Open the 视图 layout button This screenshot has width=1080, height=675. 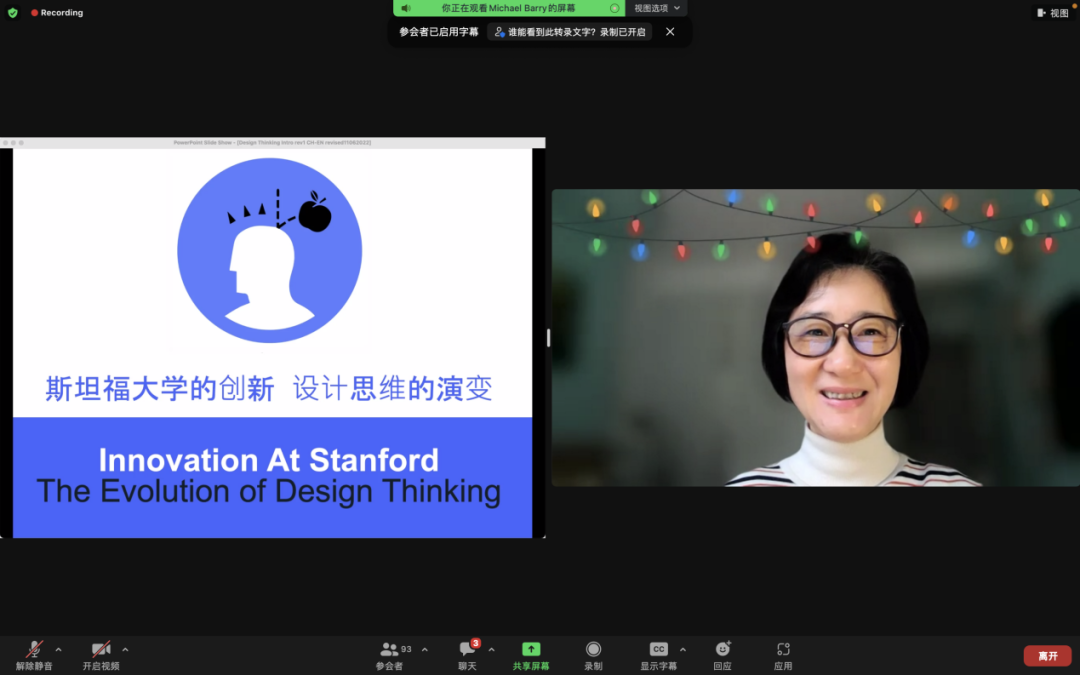(1052, 12)
